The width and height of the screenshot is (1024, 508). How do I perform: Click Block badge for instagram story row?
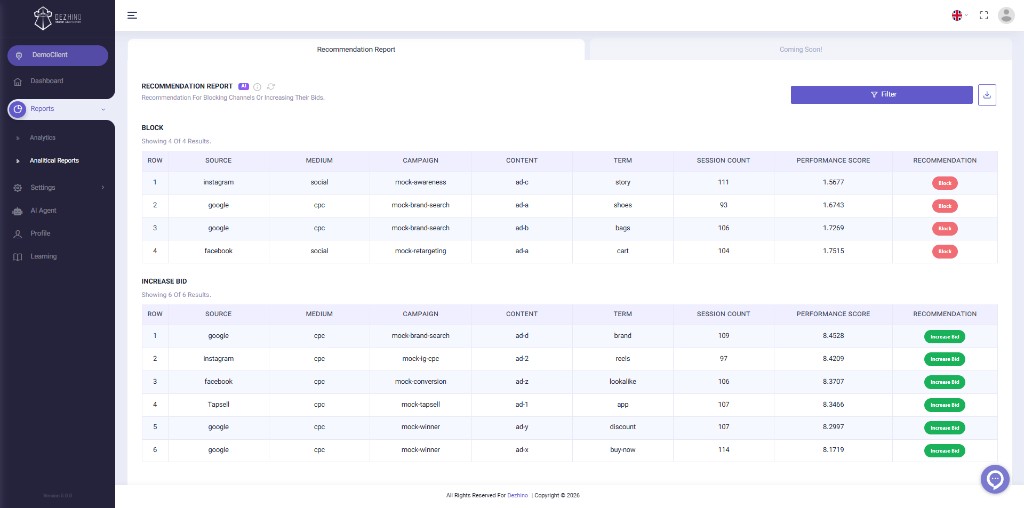coord(944,183)
